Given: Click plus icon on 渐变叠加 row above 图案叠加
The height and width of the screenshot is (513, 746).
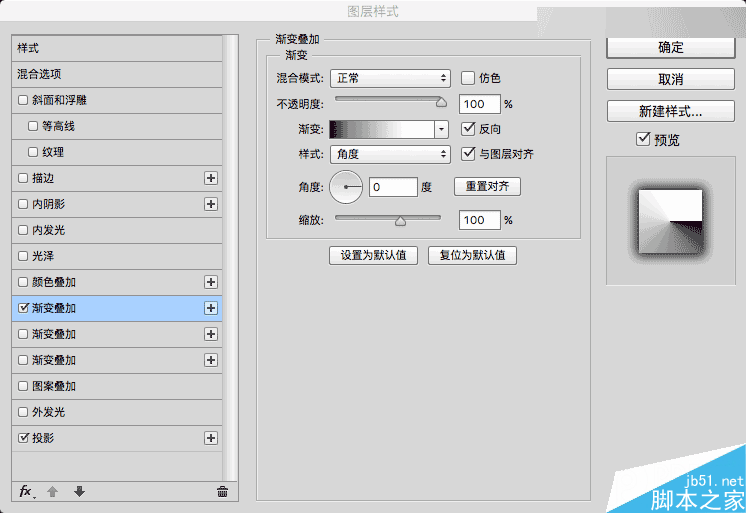Looking at the screenshot, I should pos(211,360).
